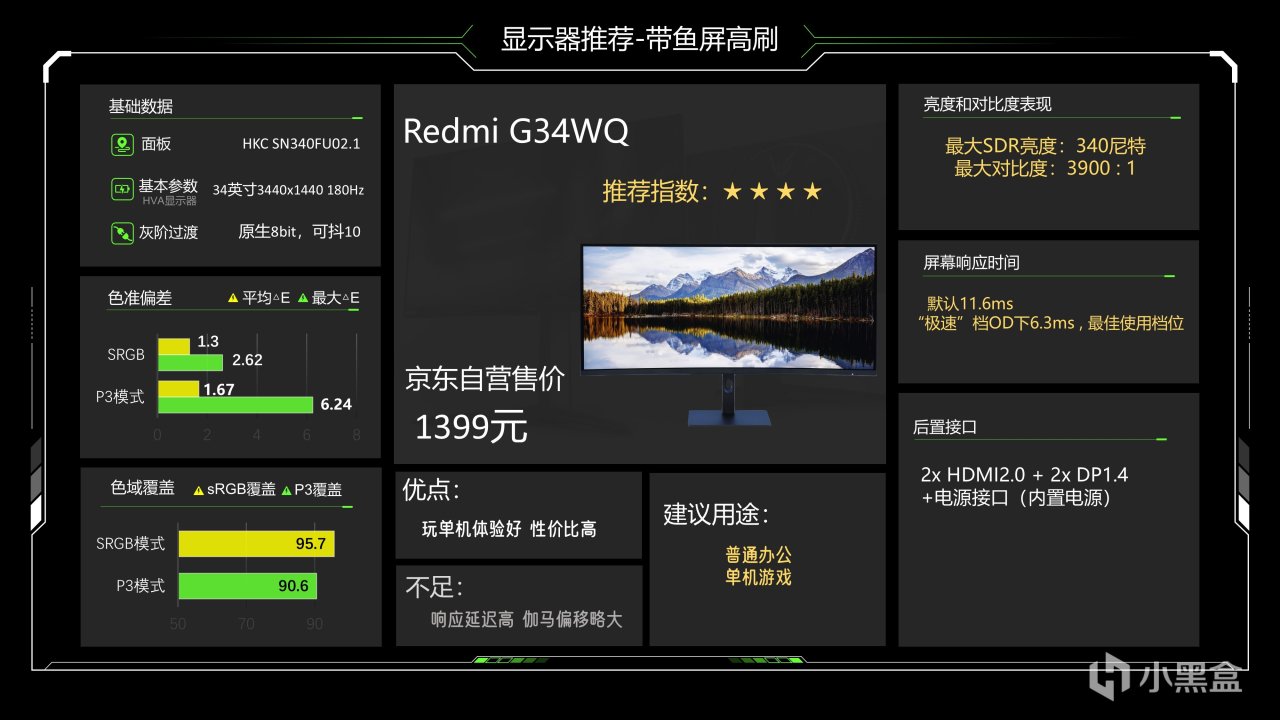Click the 不足 heading
The height and width of the screenshot is (720, 1280).
pos(434,587)
